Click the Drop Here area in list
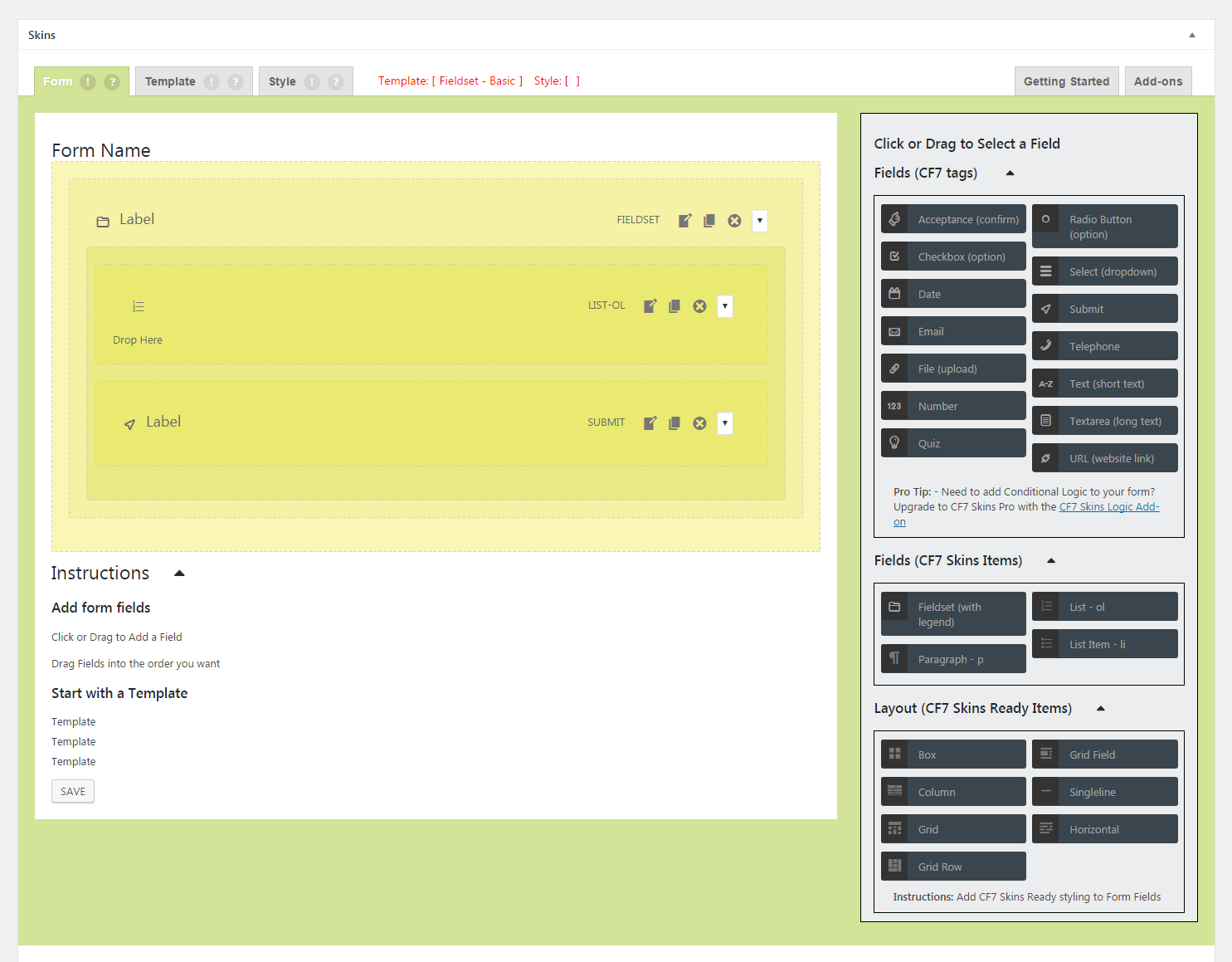 point(138,340)
